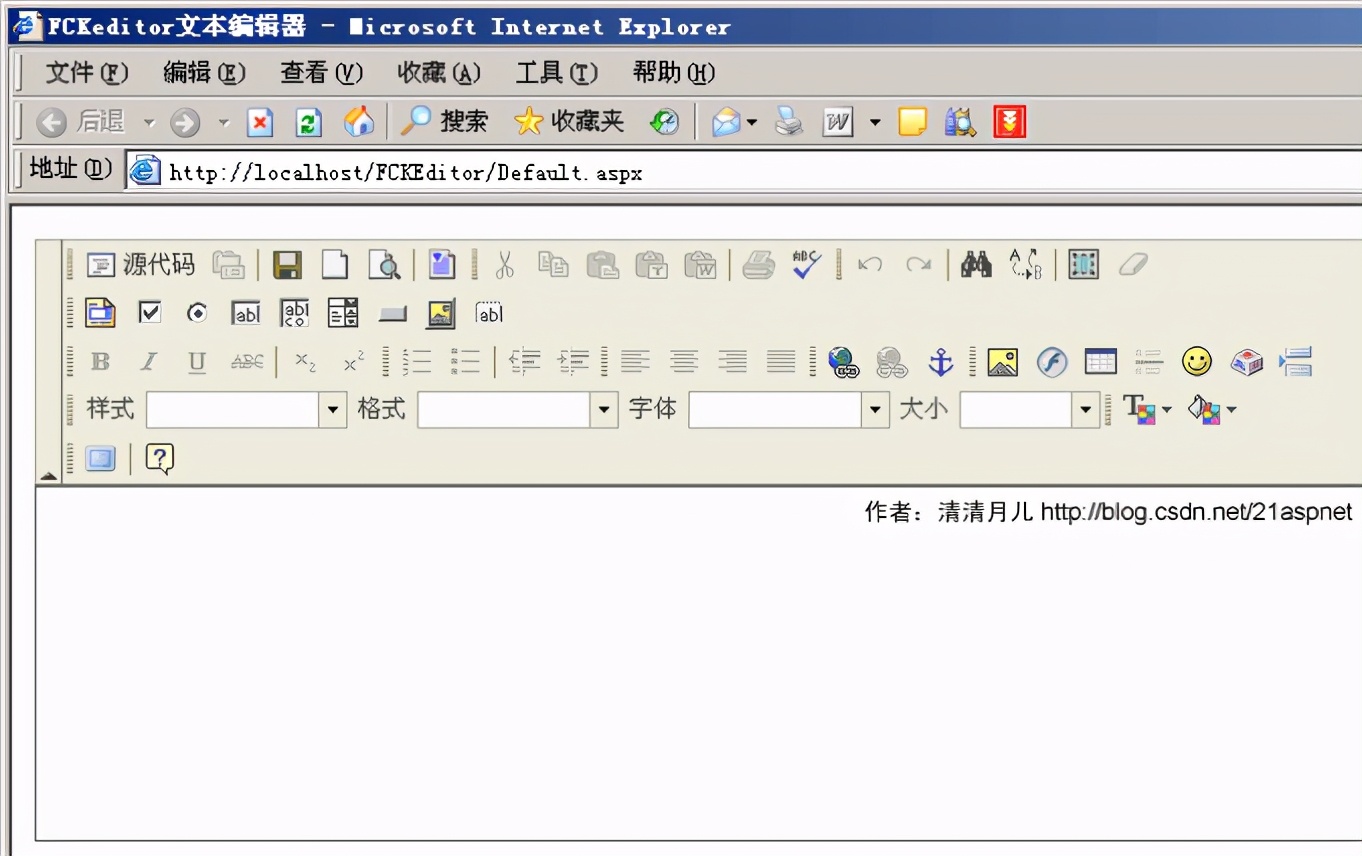The width and height of the screenshot is (1362, 856).
Task: Click the New Page blank document icon
Action: [x=335, y=265]
